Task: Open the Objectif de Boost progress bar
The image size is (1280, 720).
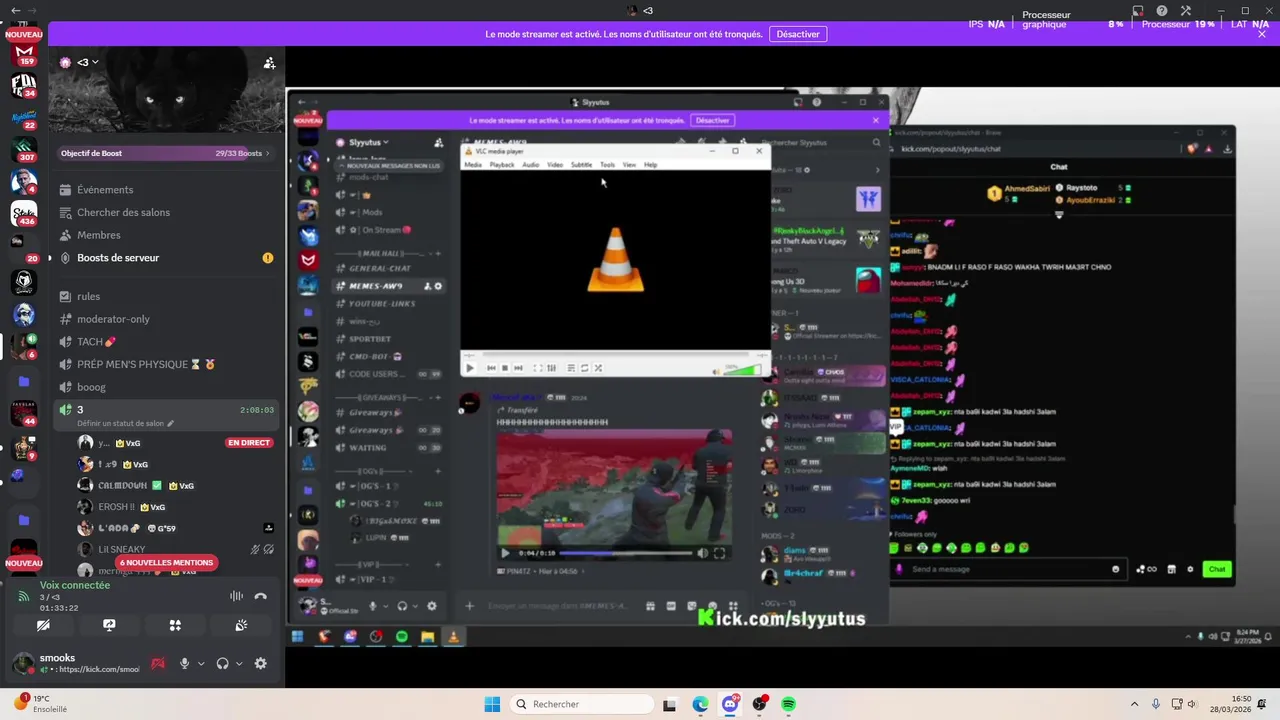Action: point(165,153)
